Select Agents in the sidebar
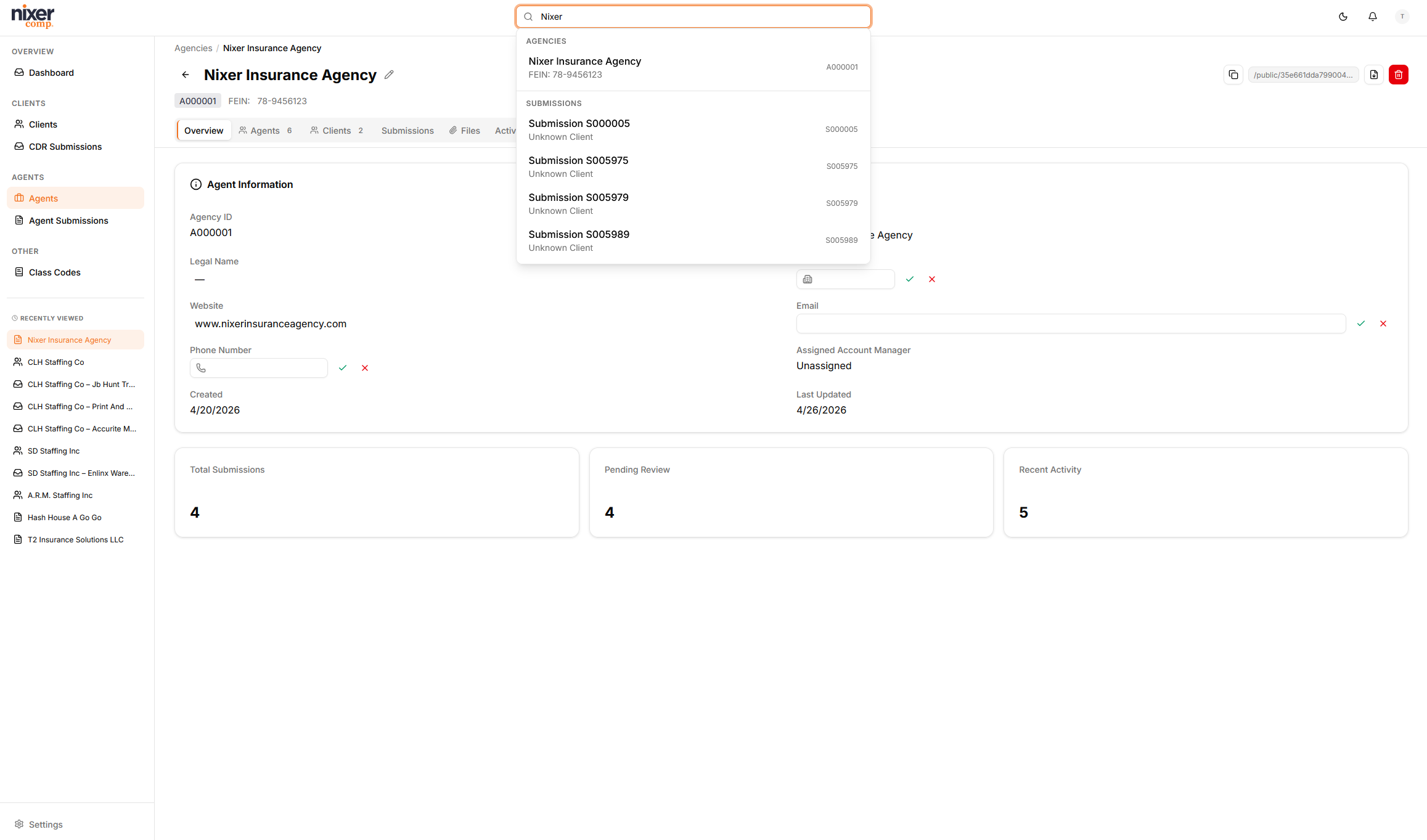This screenshot has height=840, width=1427. [75, 198]
